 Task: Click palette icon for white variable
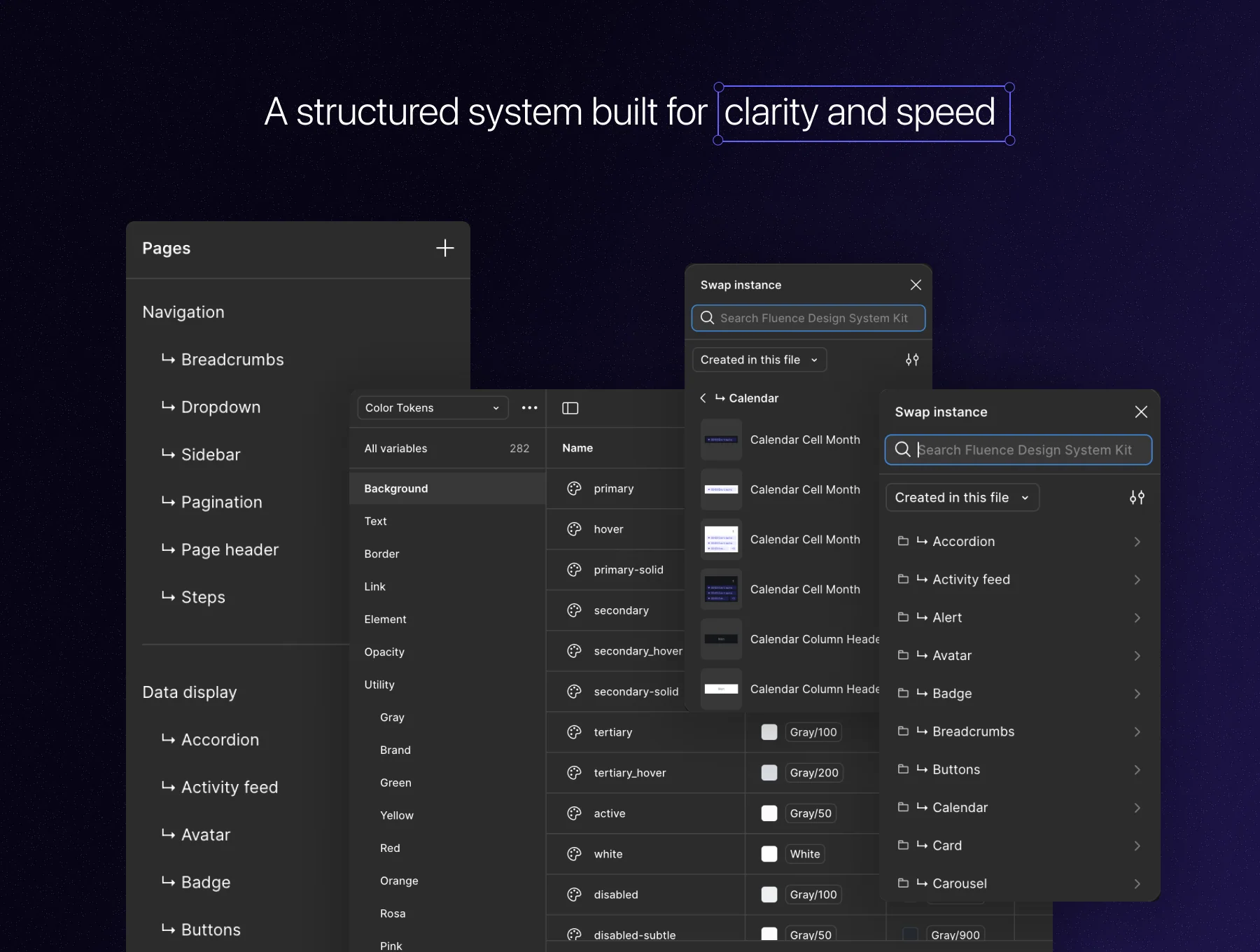pos(575,854)
